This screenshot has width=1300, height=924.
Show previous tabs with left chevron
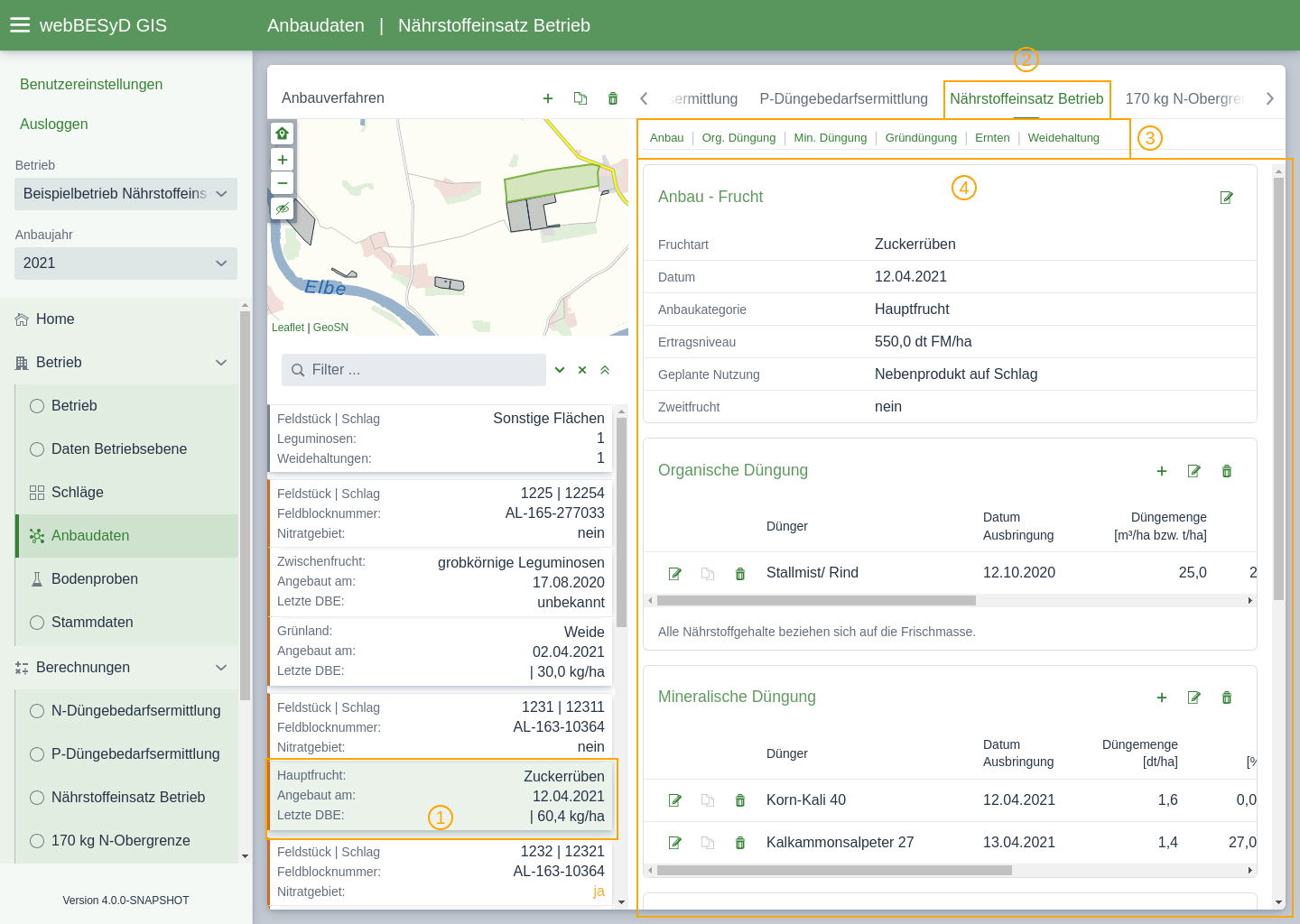644,98
